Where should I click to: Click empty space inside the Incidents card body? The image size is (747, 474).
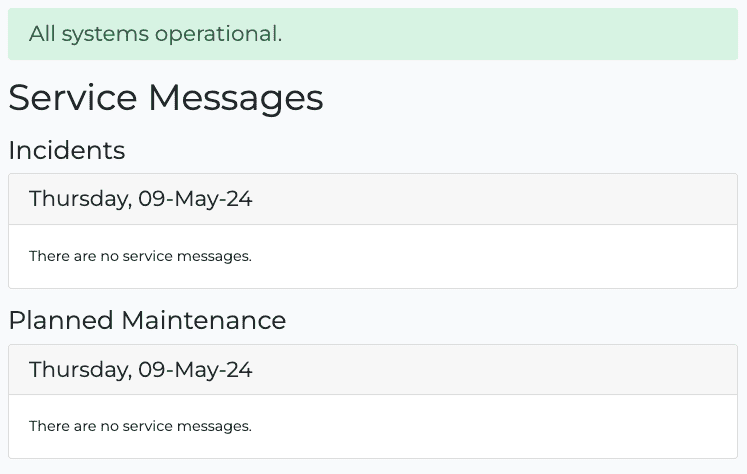pyautogui.click(x=500, y=257)
